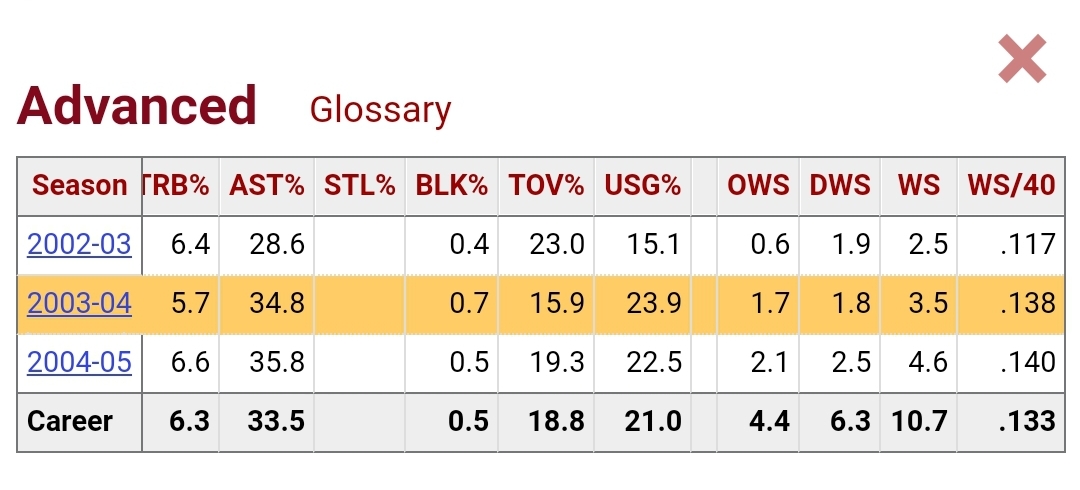Sort by OWS column header
Screen dimensions: 1080x490
pos(758,185)
